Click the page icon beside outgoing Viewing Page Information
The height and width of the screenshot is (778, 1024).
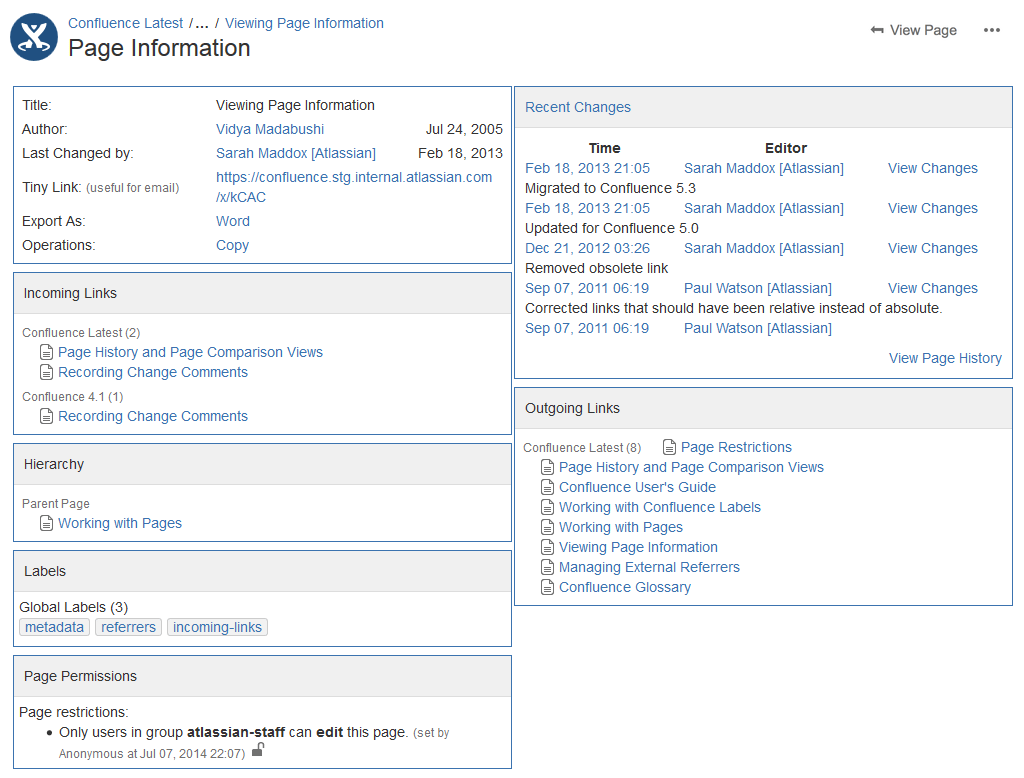click(x=547, y=547)
